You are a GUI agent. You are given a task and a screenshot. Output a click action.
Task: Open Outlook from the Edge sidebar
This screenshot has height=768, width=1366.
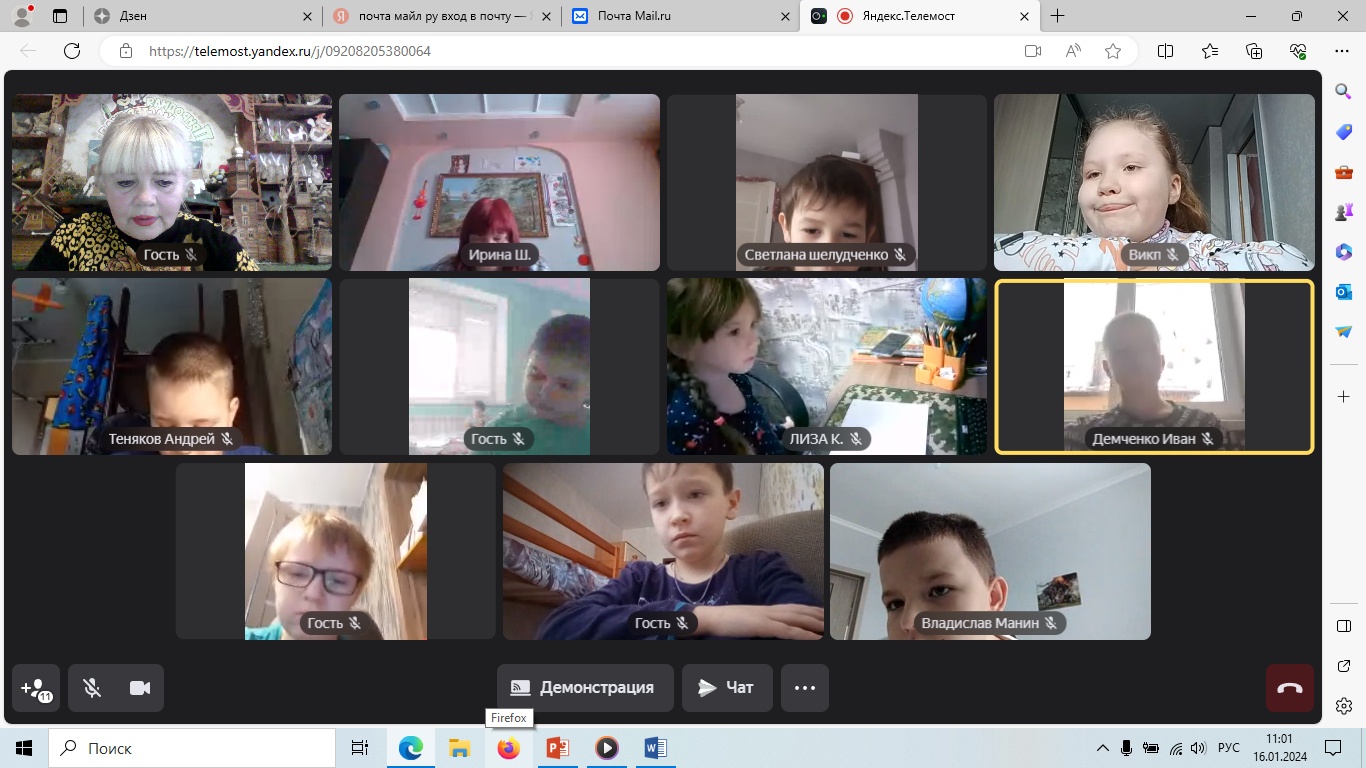pos(1344,292)
